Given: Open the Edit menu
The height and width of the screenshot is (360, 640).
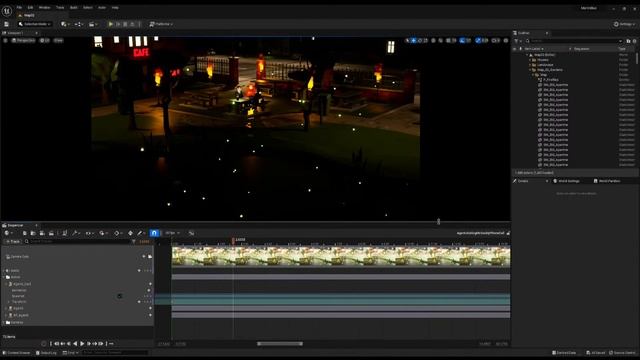Looking at the screenshot, I should [30, 7].
